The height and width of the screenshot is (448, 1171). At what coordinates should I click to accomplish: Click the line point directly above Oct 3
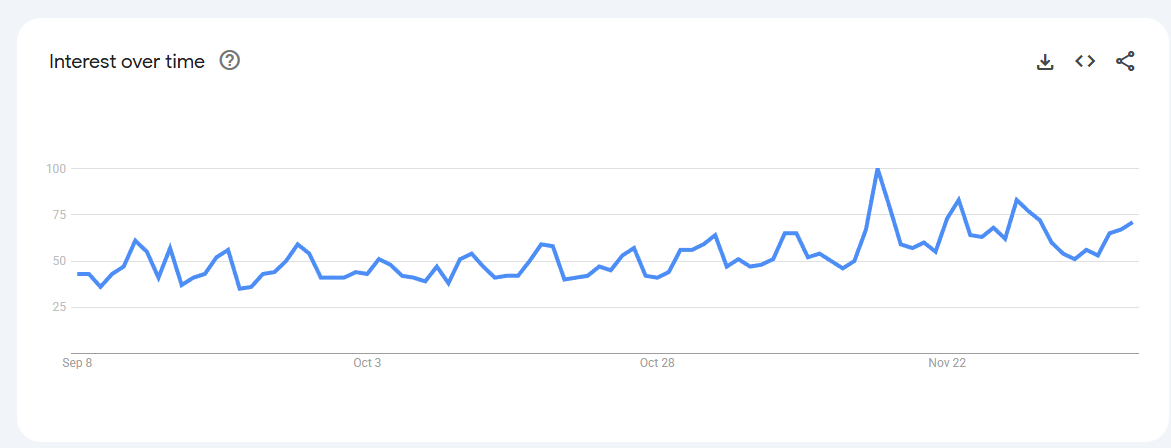click(368, 273)
